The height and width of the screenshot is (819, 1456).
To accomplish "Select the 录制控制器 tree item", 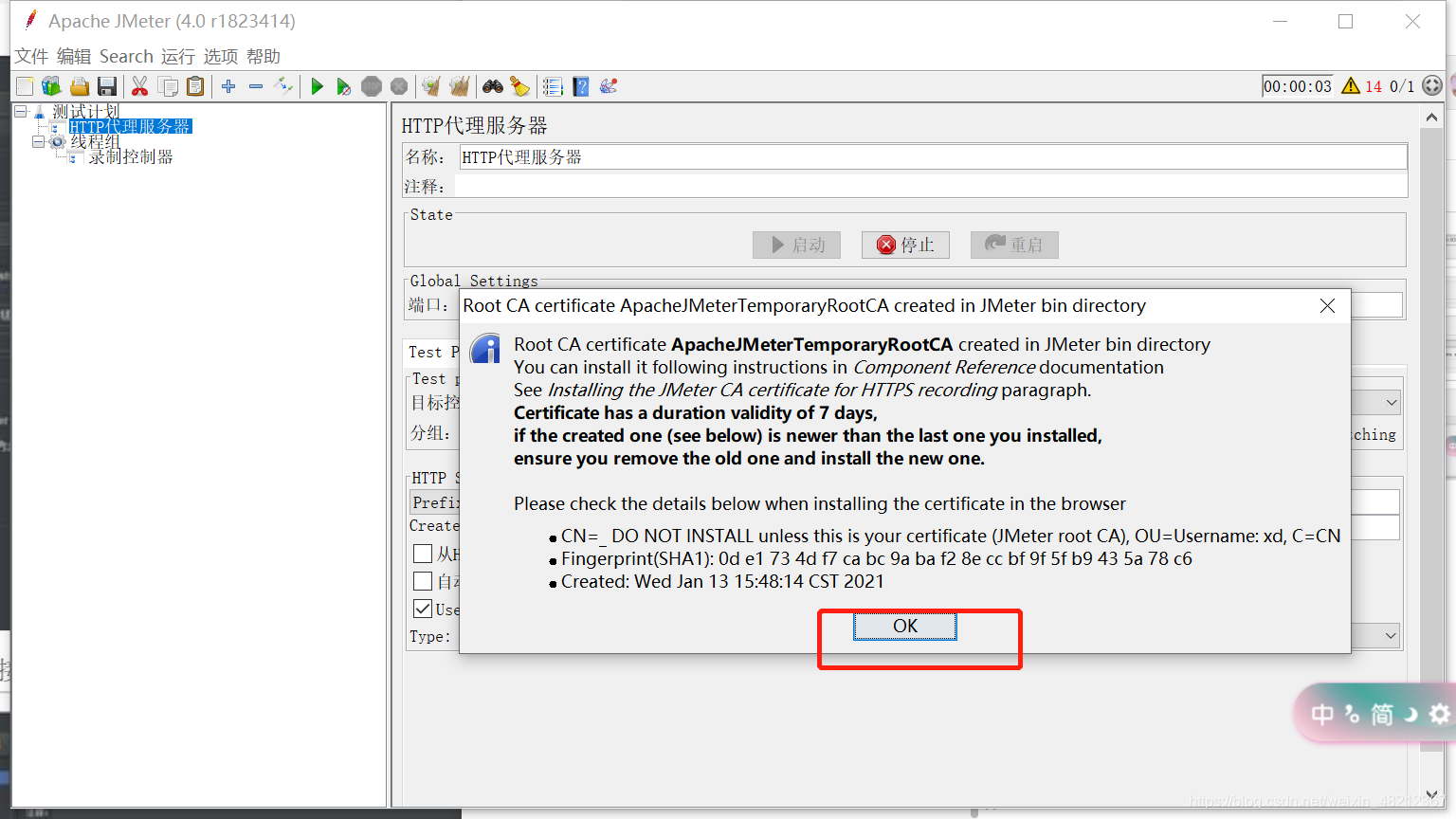I will pos(131,157).
